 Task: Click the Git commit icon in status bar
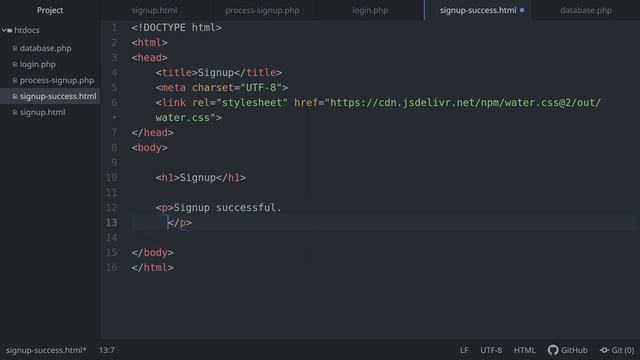click(604, 350)
